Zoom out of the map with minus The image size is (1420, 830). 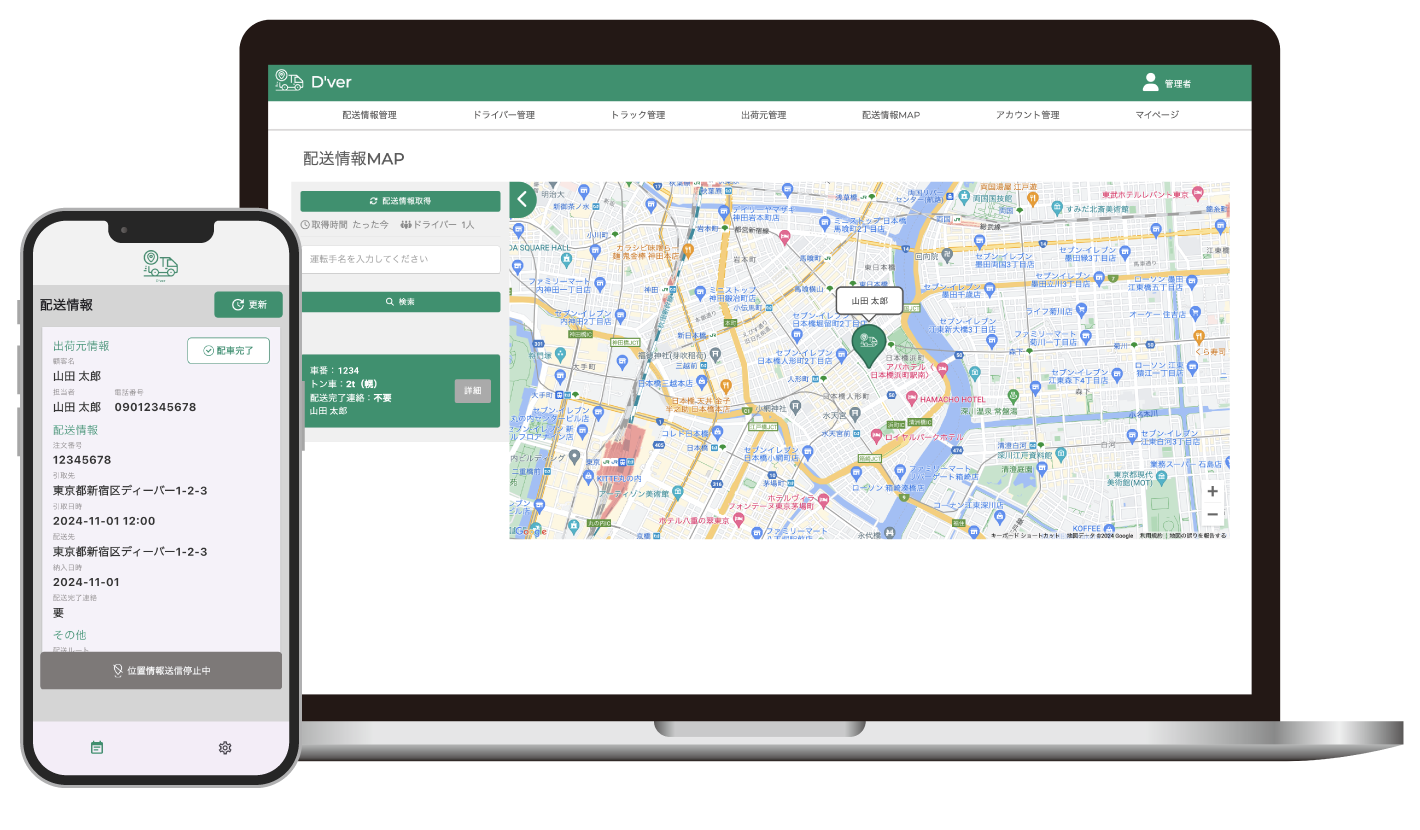coord(1212,515)
